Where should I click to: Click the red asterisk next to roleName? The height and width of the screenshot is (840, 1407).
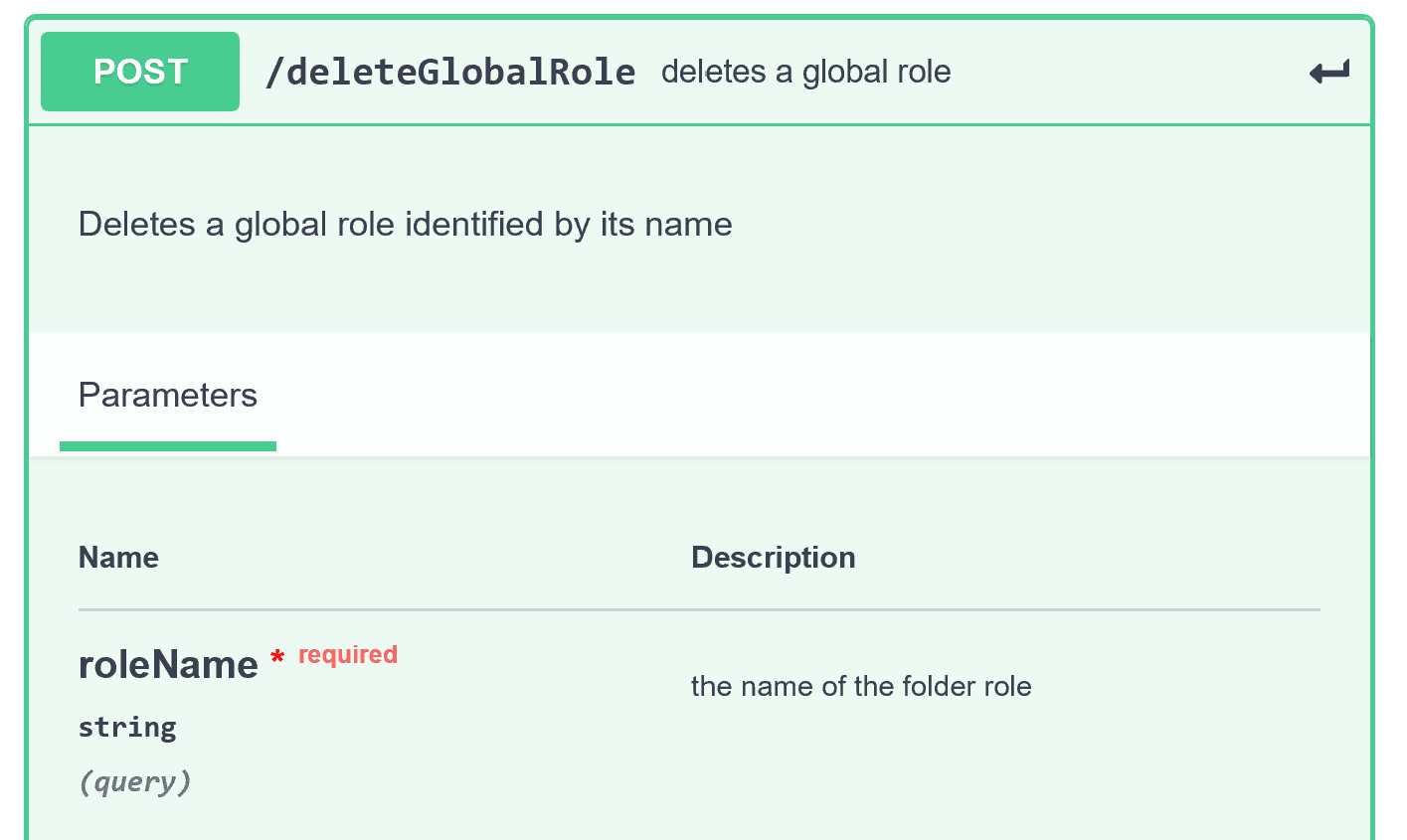pyautogui.click(x=276, y=656)
